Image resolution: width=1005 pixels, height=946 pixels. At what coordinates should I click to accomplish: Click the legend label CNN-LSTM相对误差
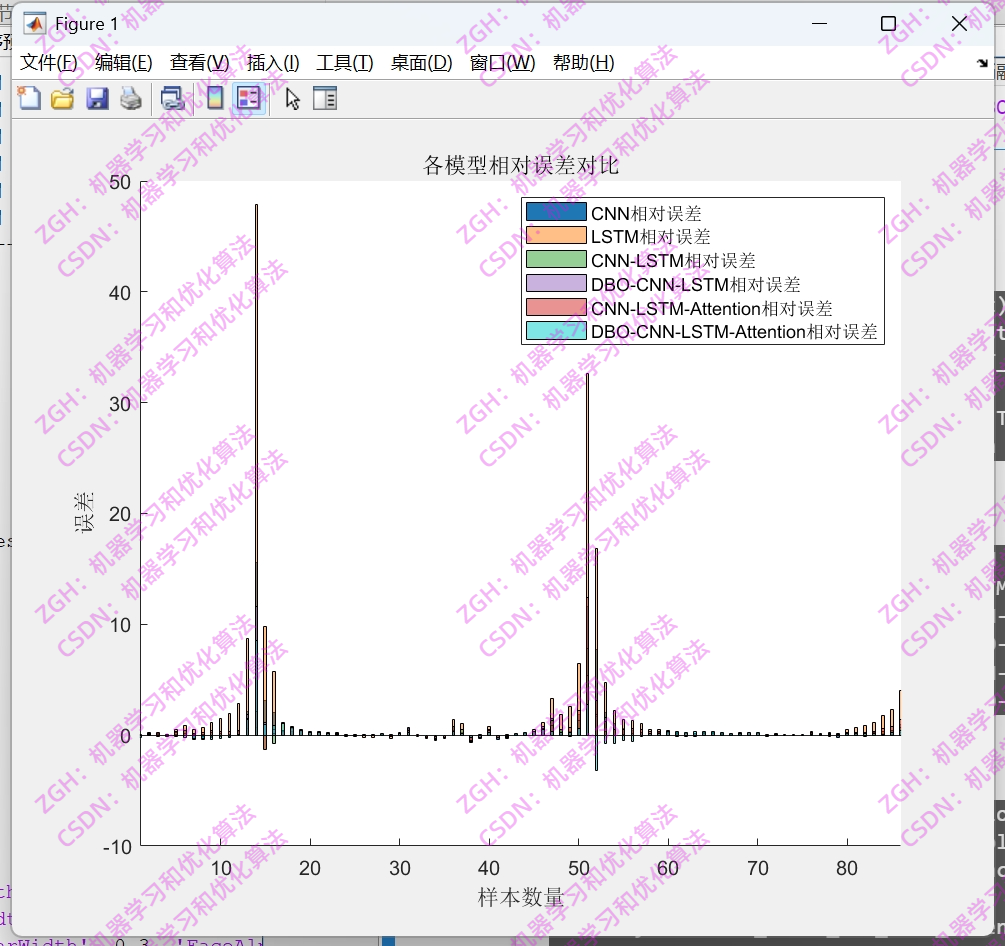673,260
